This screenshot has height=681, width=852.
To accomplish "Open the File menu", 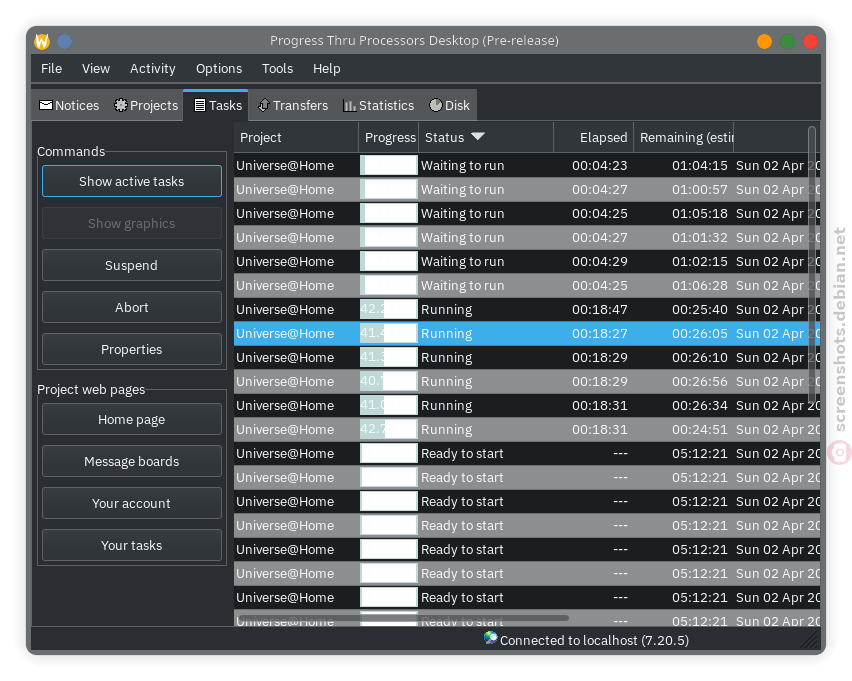I will (x=52, y=68).
